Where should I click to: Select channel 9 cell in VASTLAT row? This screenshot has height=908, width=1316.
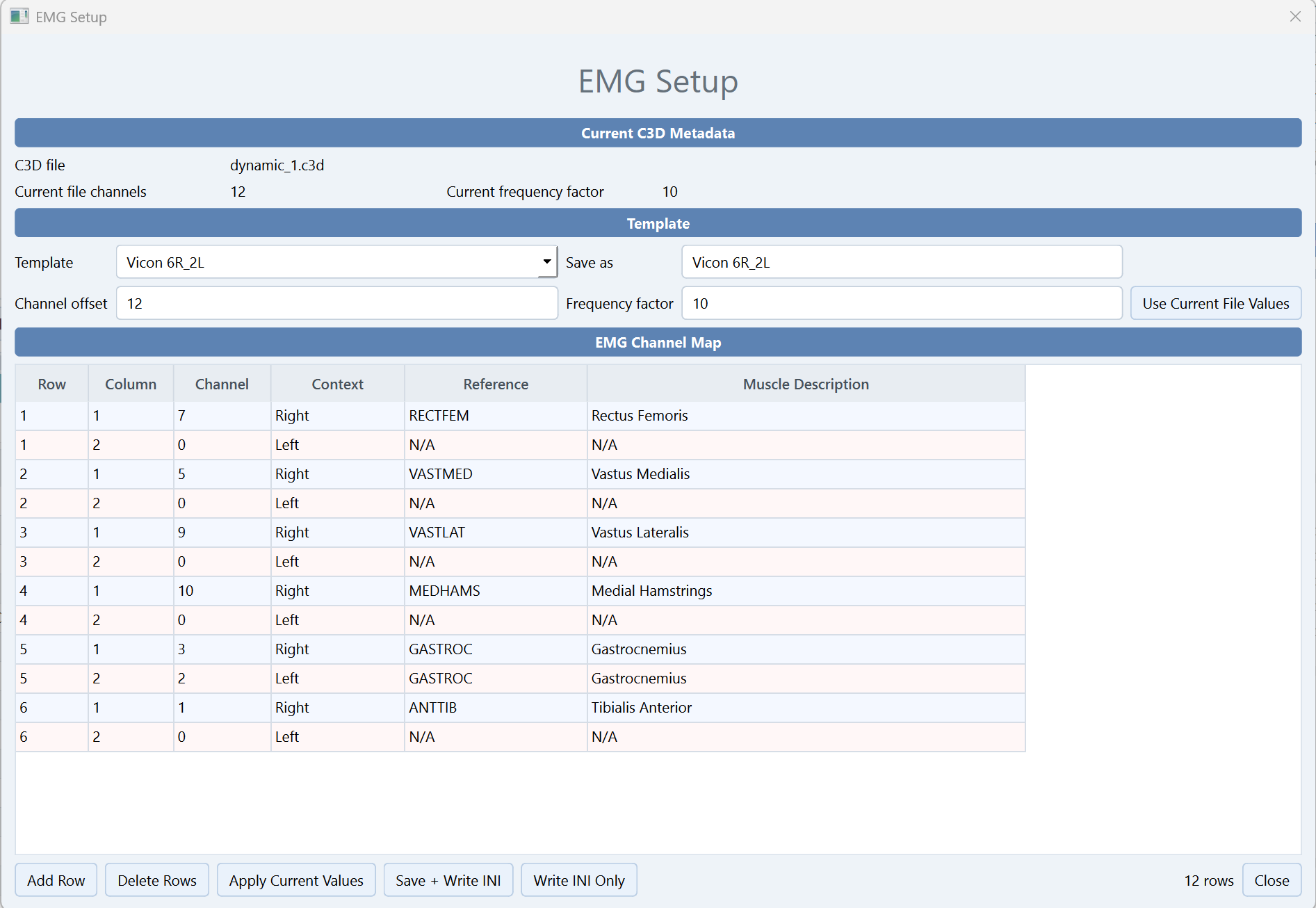[222, 533]
